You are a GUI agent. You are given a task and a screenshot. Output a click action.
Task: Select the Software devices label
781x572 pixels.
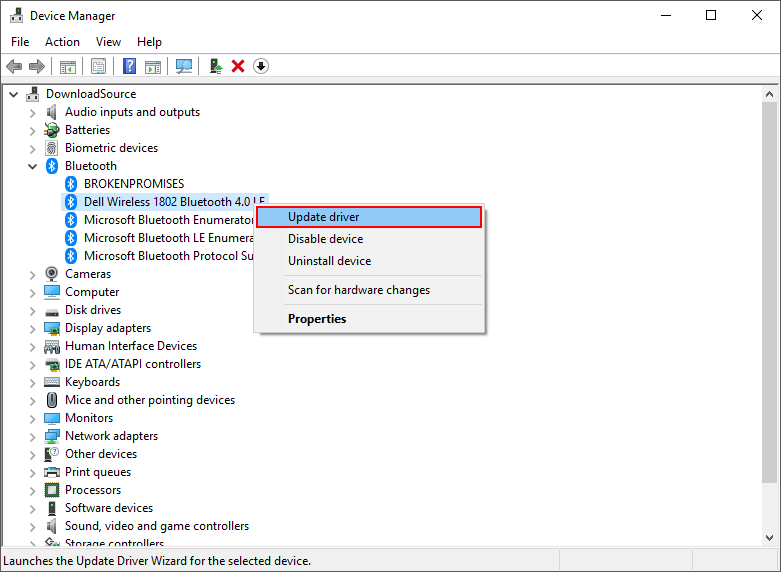[x=109, y=508]
